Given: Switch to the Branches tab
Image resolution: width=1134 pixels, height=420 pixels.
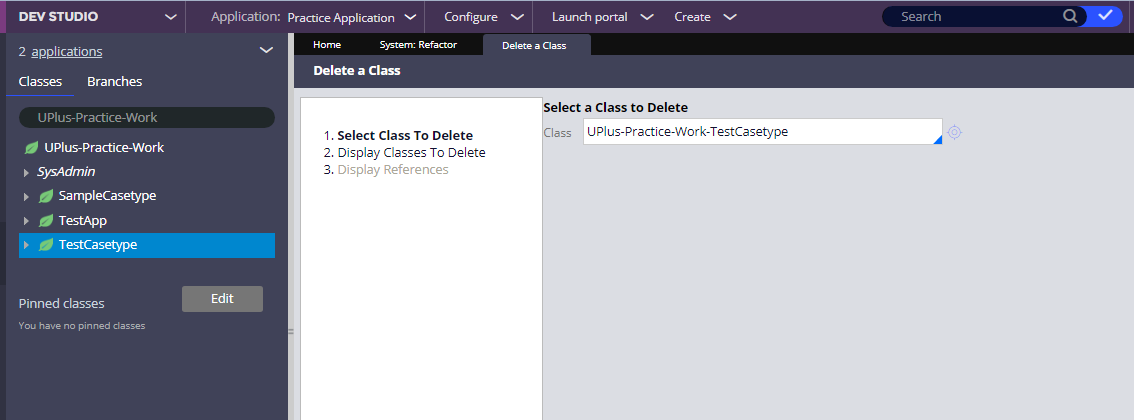Looking at the screenshot, I should (x=114, y=82).
